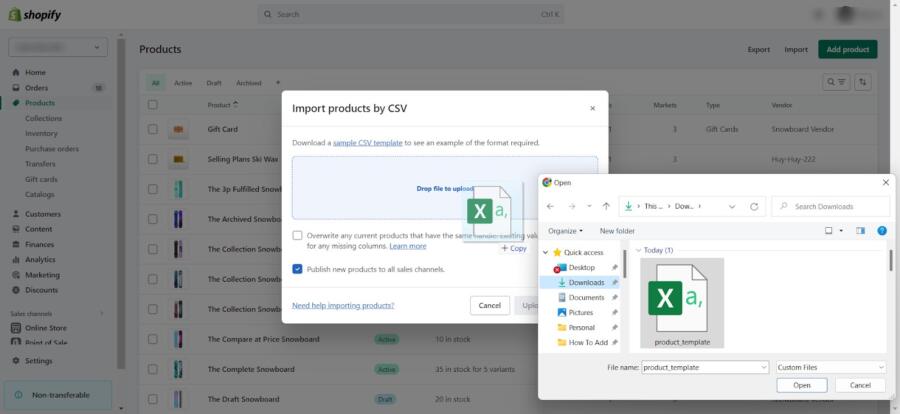Check The Compare at Price Snowboard checkbox
The height and width of the screenshot is (414, 900).
click(153, 339)
